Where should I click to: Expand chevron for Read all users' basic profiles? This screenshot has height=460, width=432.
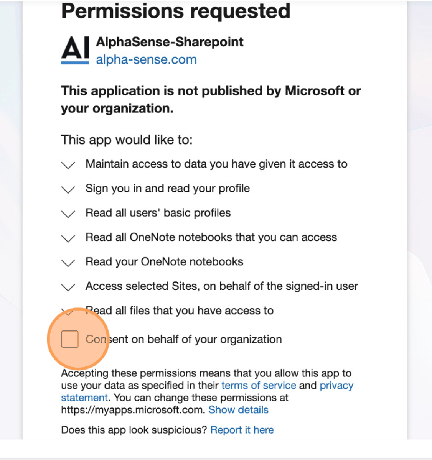(68, 213)
